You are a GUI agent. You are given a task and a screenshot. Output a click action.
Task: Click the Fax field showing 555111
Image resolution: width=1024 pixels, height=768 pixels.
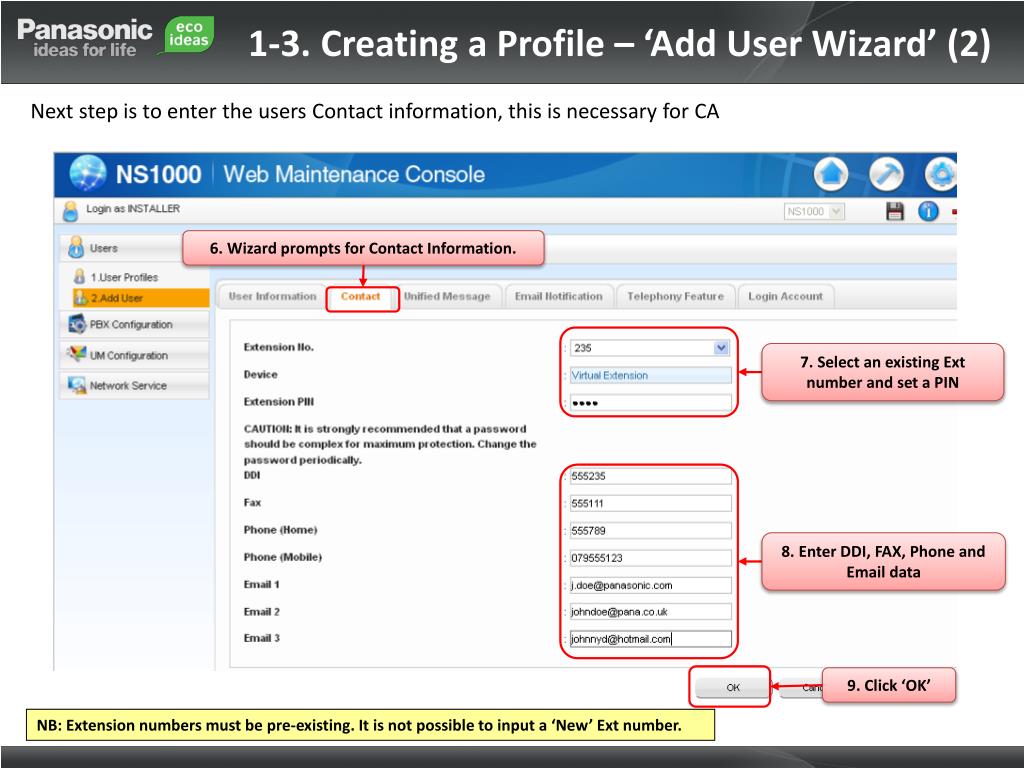(650, 504)
